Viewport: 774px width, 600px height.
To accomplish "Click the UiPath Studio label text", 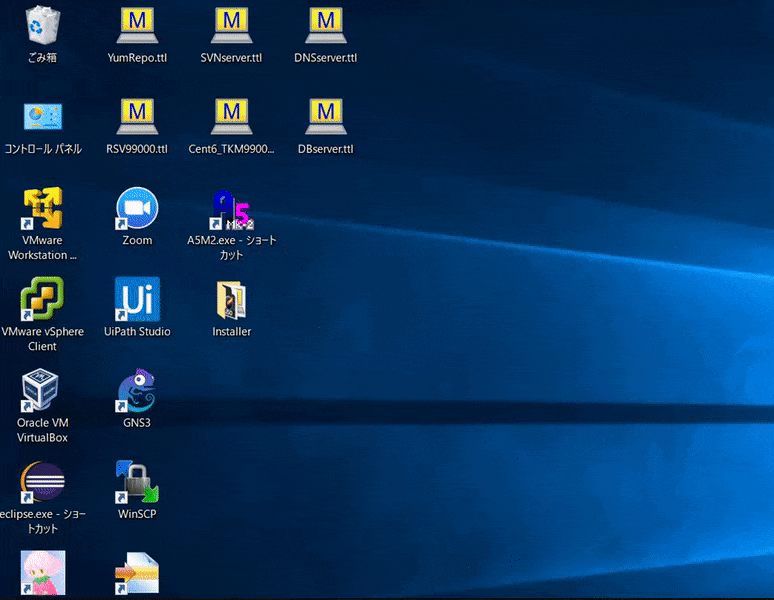I will (x=137, y=332).
